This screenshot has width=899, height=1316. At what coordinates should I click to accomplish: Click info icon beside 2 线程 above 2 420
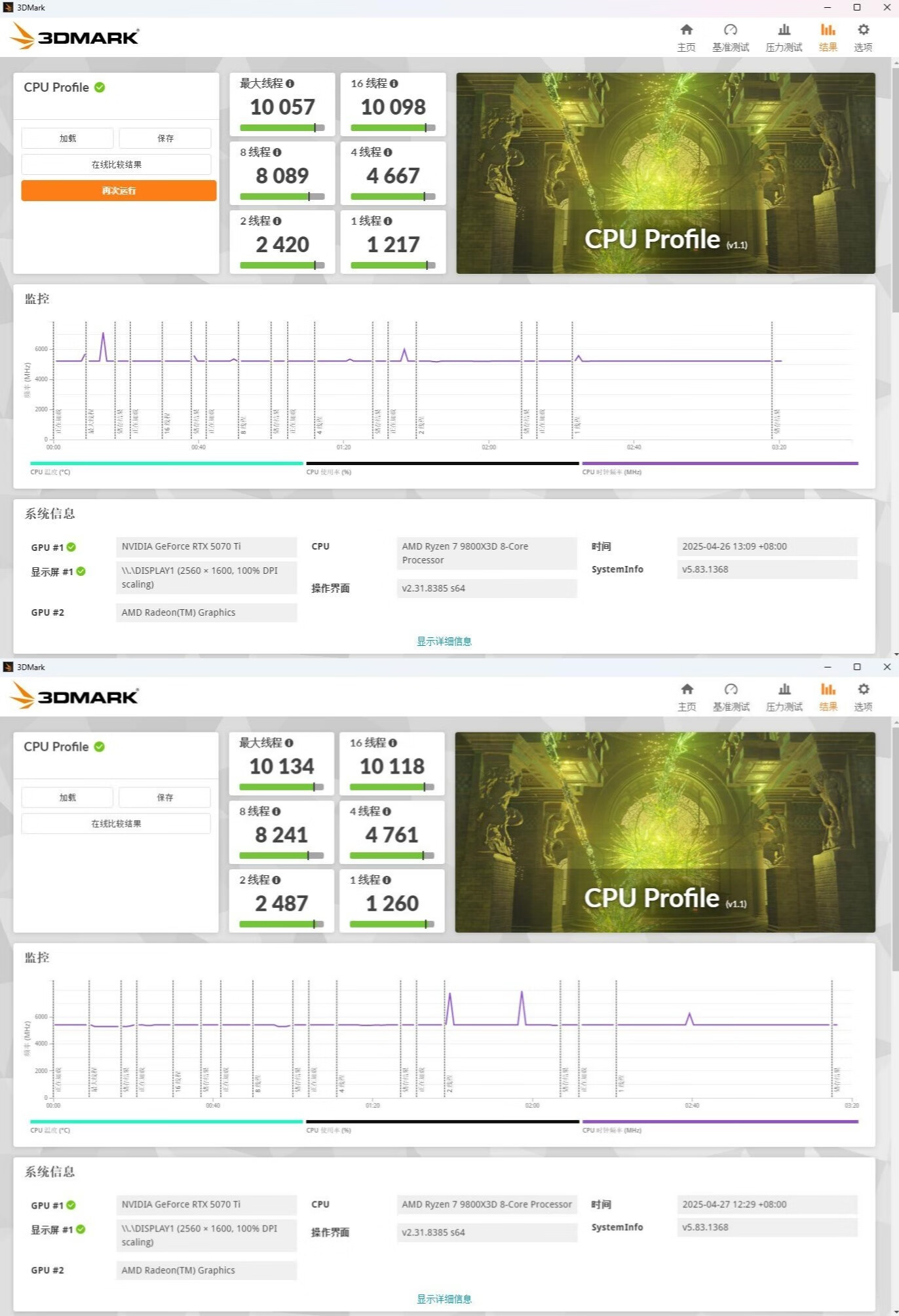277,221
